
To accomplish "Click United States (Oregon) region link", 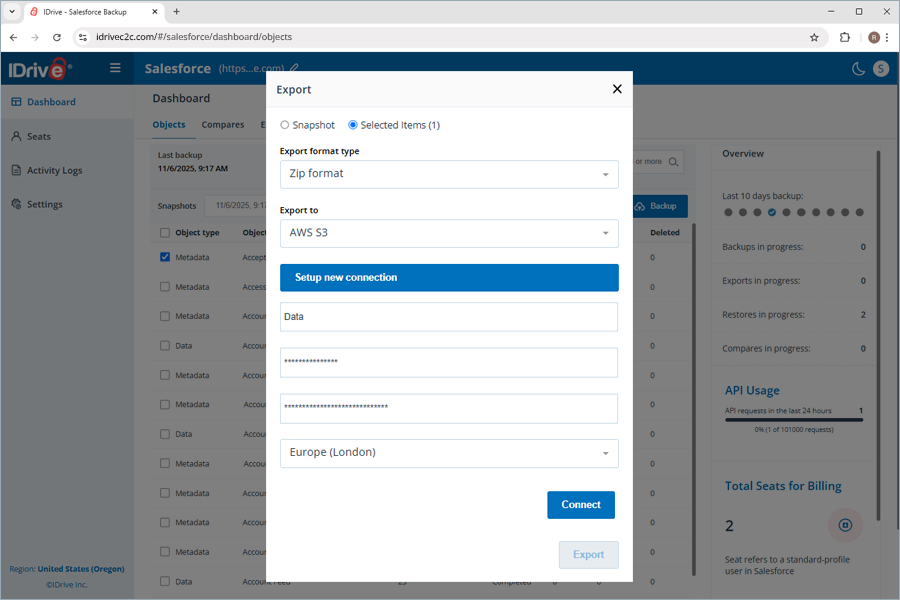I will [81, 569].
